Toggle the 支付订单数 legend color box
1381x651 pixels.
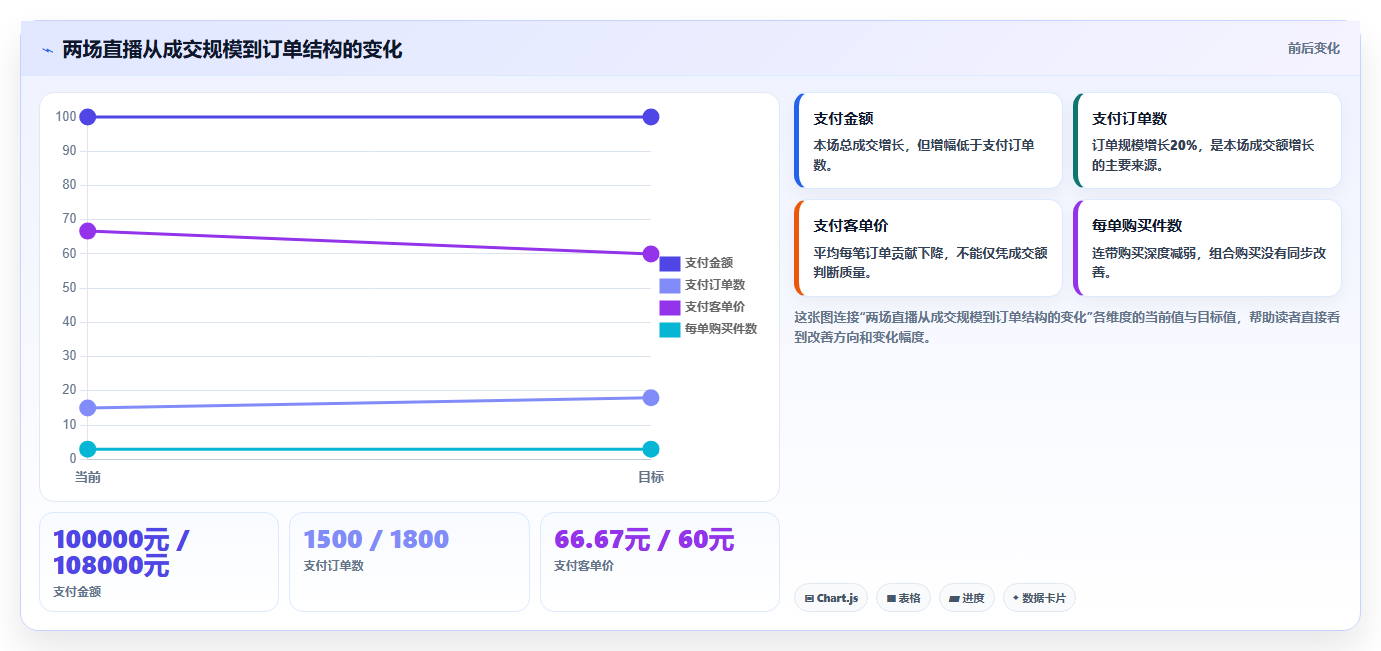[670, 285]
